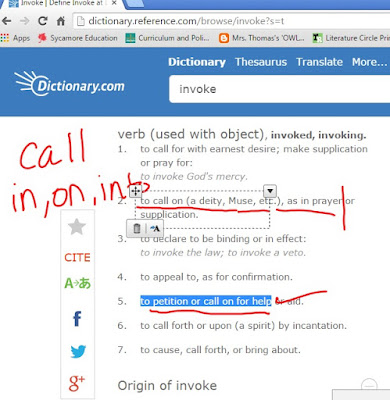Click definition 'to cause, call forth, or bring about.'
The width and height of the screenshot is (390, 400).
click(220, 350)
